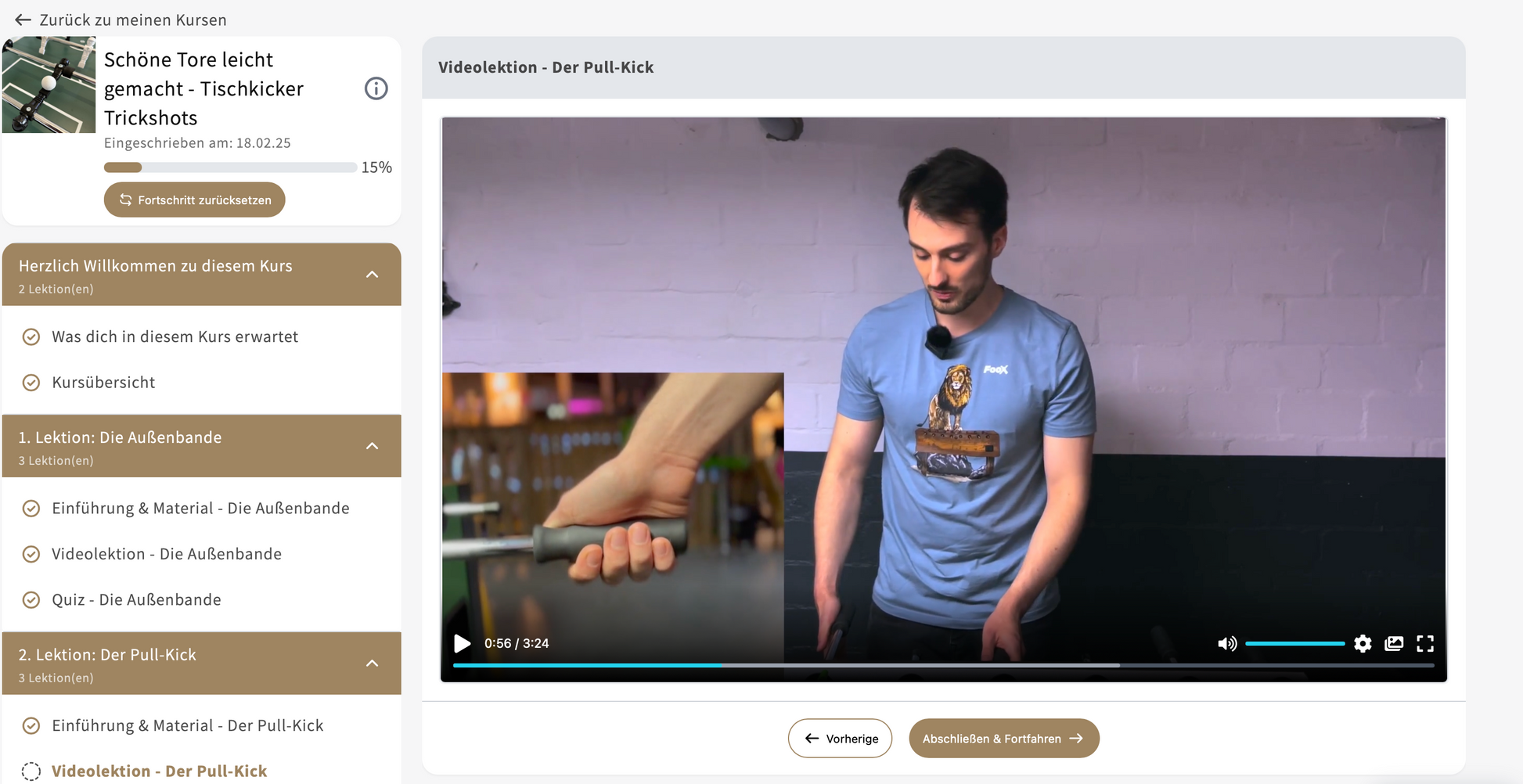
Task: Go to previous lesson with Vorherige
Action: pos(840,738)
